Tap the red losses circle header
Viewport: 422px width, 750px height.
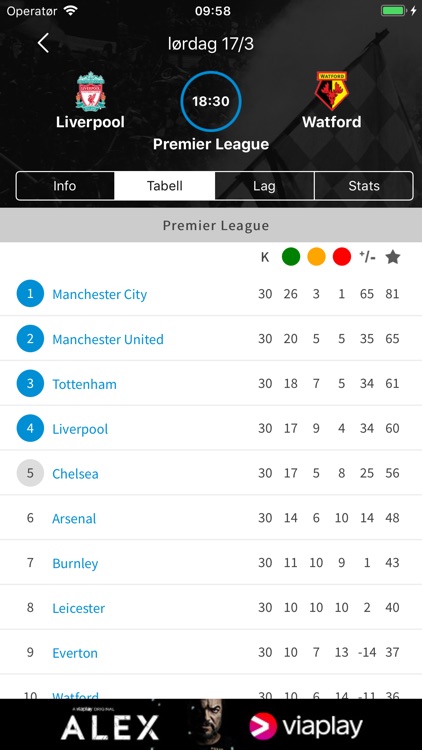point(342,257)
